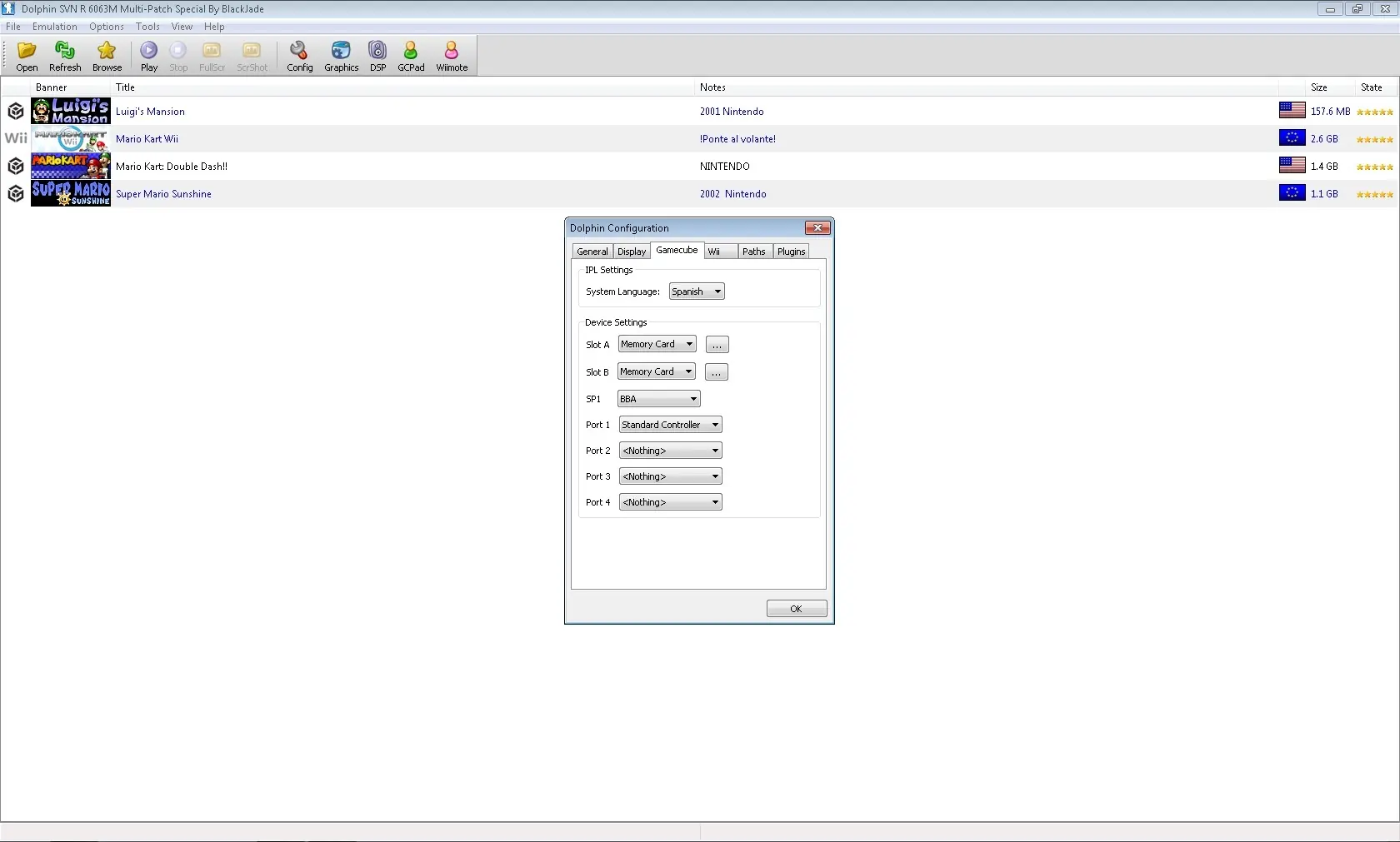Open the Help menu

click(x=214, y=27)
